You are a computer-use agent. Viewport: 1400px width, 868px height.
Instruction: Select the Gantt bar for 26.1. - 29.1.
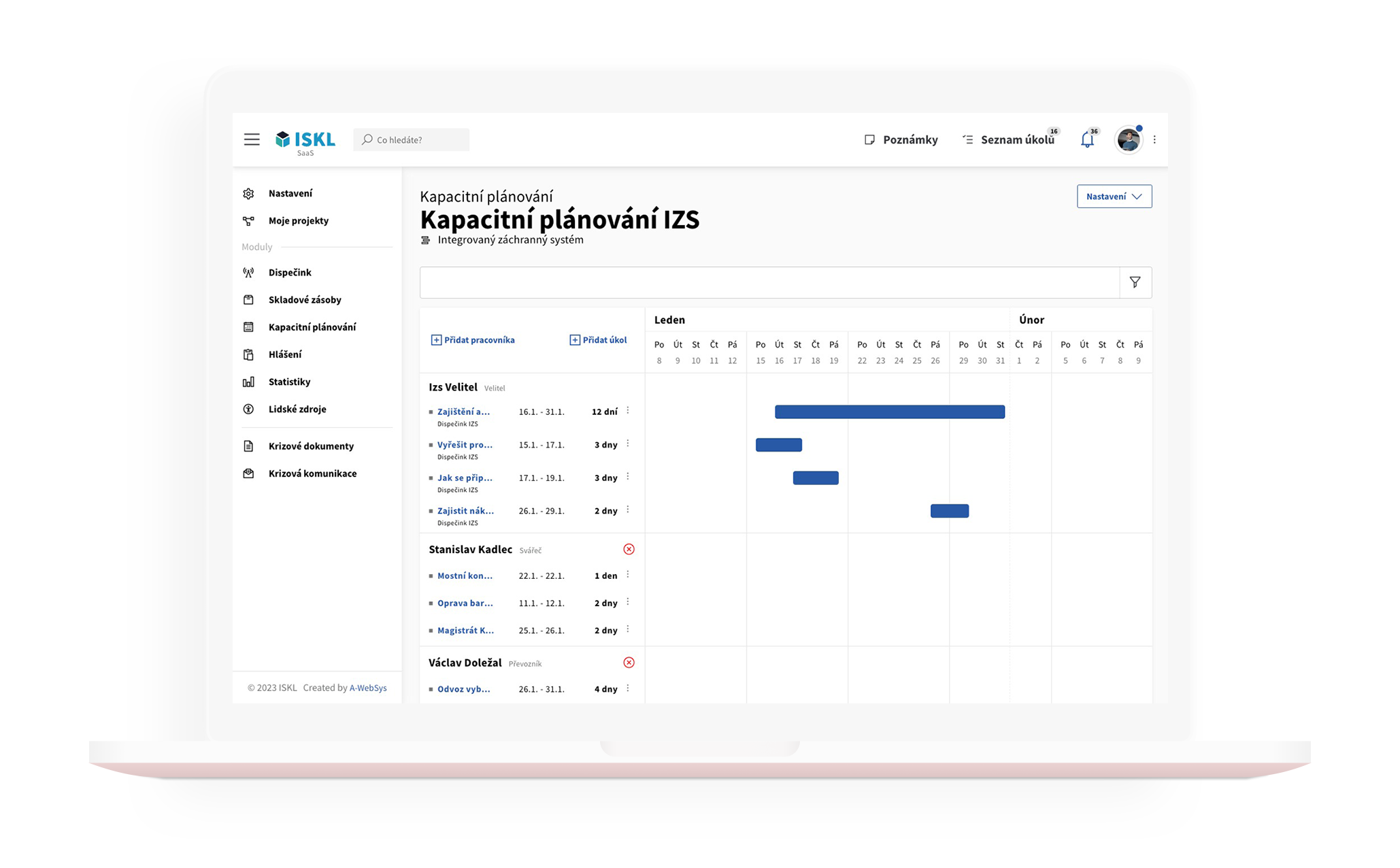[x=950, y=511]
